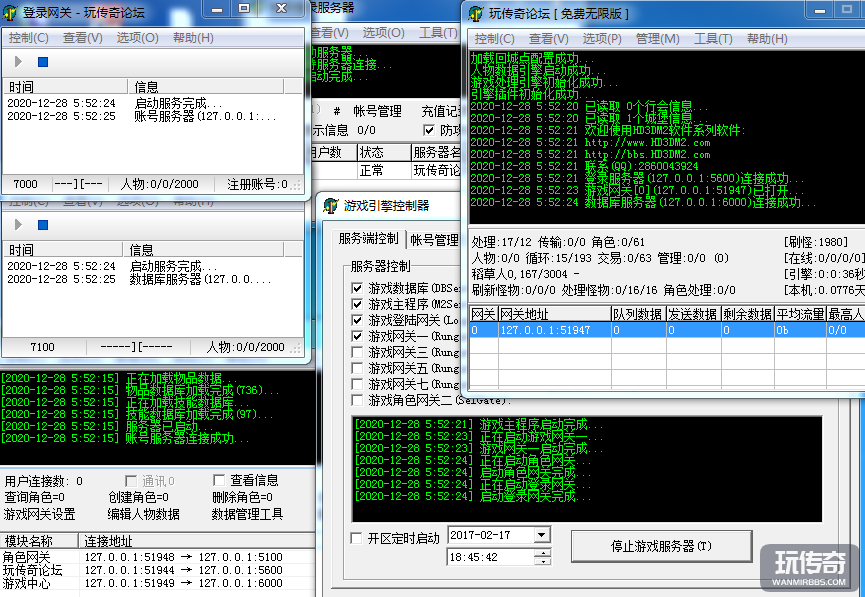Click play icon in the 7100 gateway window
Screen dimensions: 865x597
tap(18, 225)
